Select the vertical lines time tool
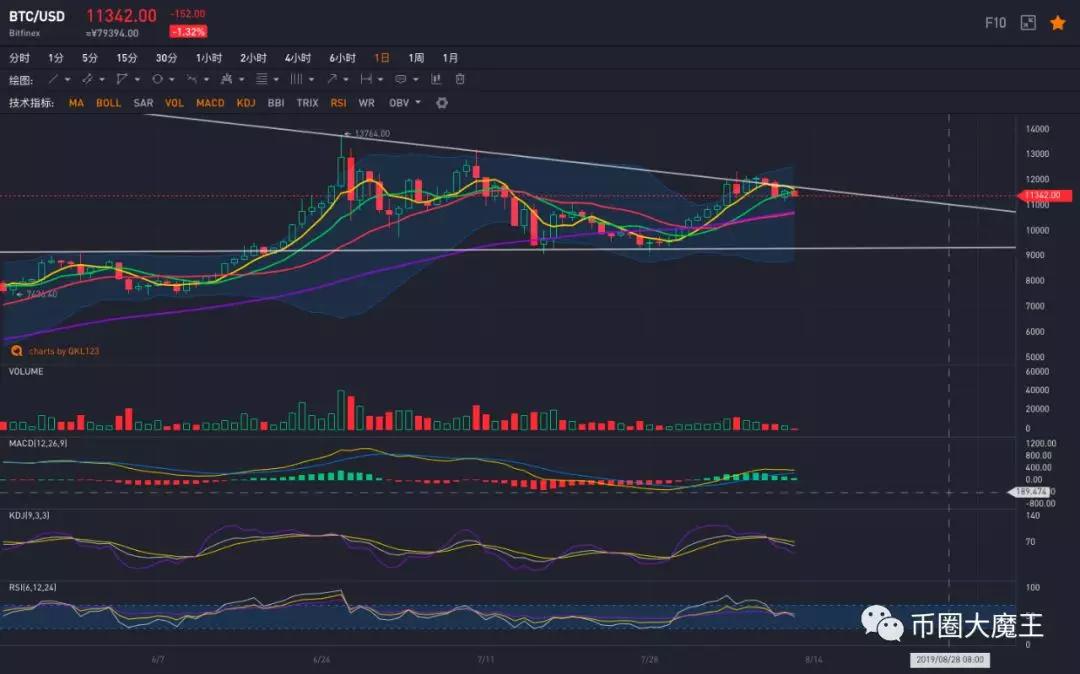The image size is (1080, 674). point(296,80)
